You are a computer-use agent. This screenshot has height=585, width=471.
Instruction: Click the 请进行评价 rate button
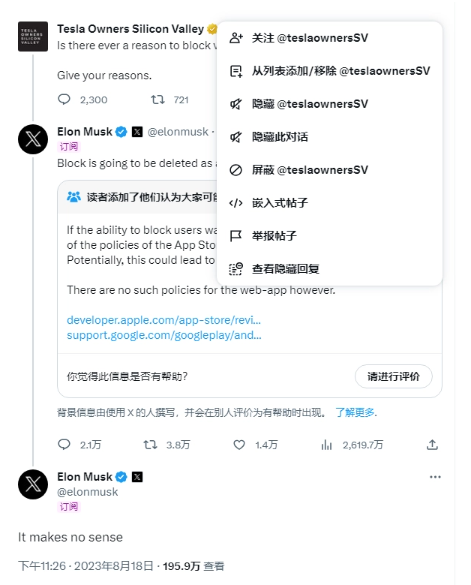[x=393, y=376]
